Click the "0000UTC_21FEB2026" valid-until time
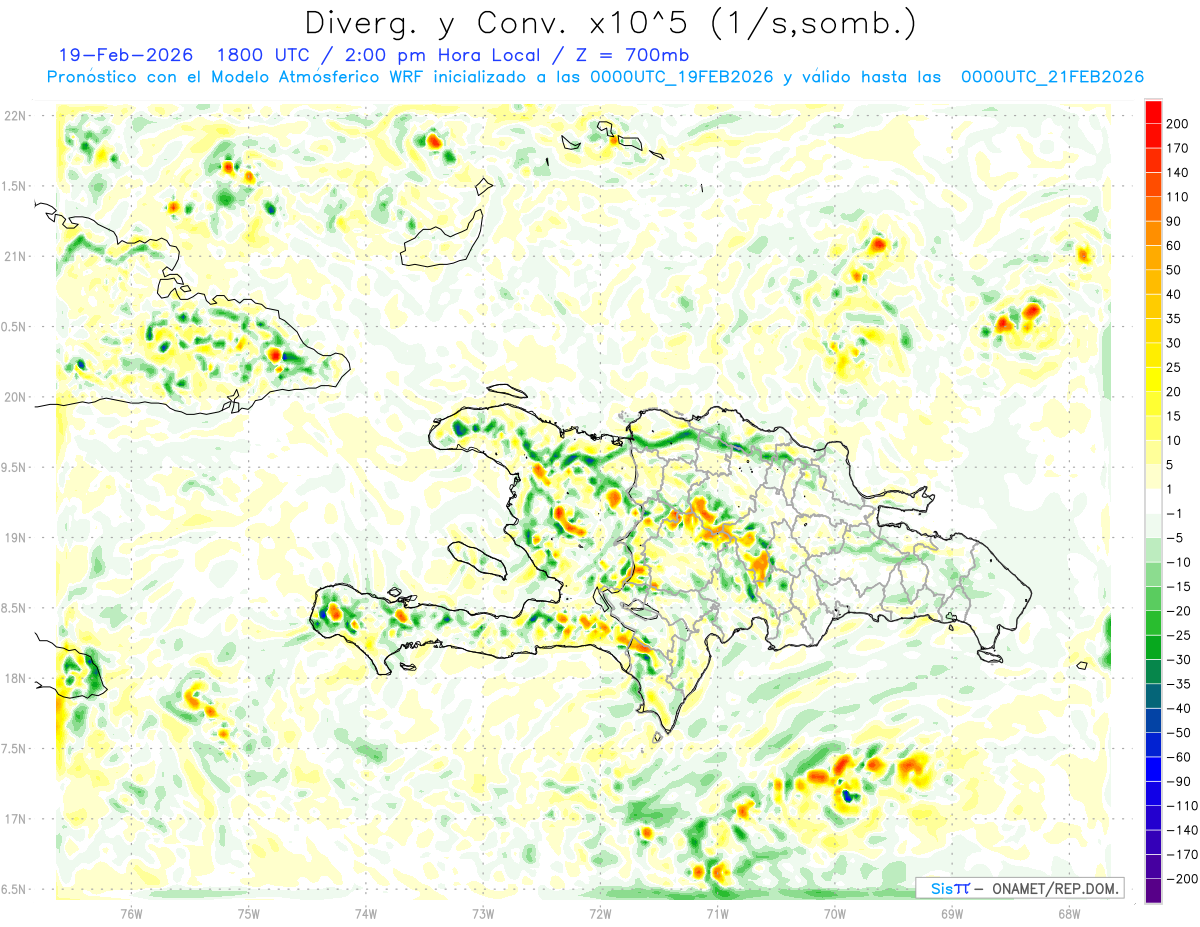Viewport: 1200px width, 927px height. [1052, 77]
